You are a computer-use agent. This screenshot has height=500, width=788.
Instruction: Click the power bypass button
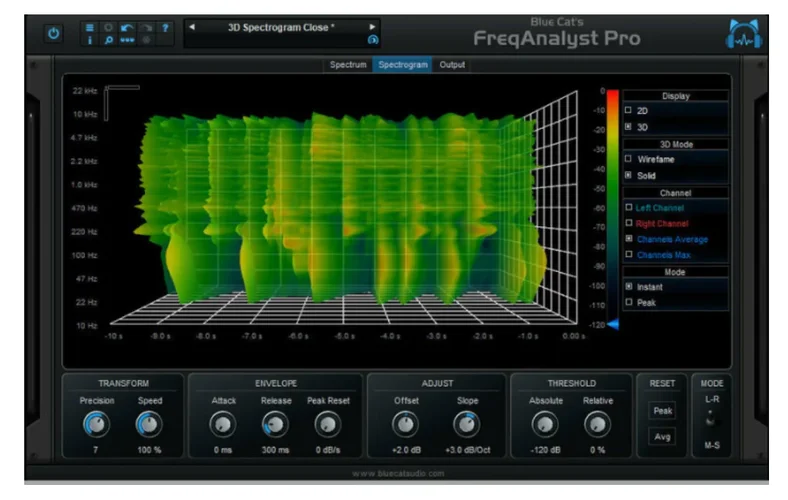54,33
